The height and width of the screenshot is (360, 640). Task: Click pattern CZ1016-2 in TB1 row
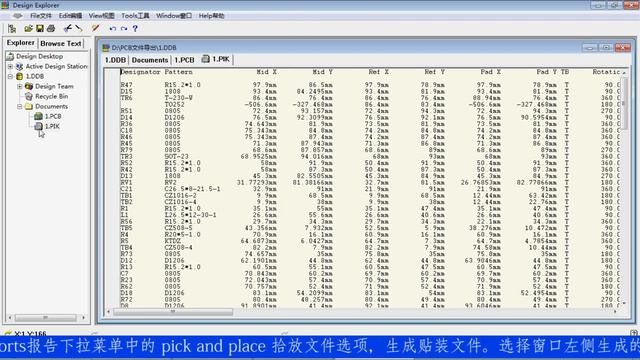pos(180,196)
